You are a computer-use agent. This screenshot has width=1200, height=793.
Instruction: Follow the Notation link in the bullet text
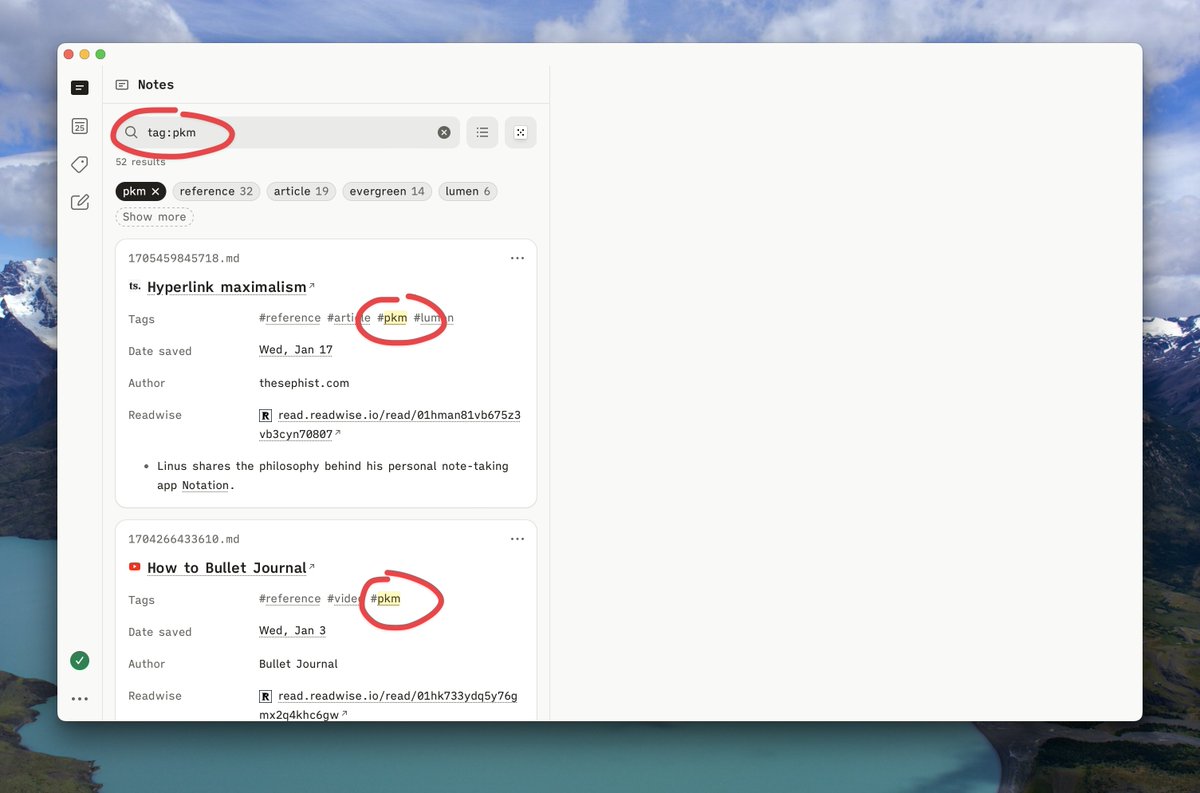pyautogui.click(x=205, y=485)
